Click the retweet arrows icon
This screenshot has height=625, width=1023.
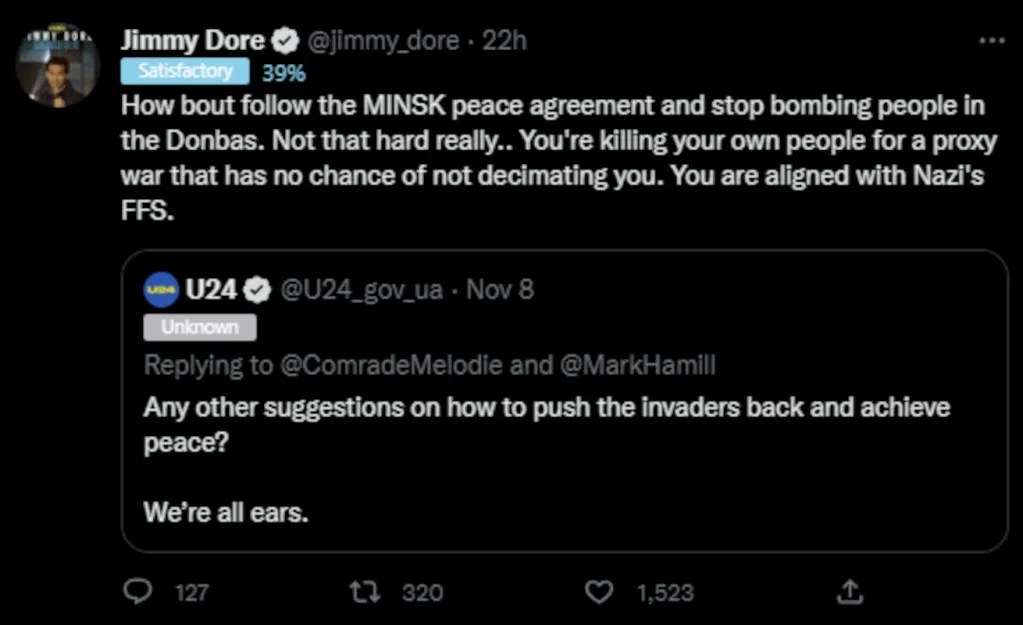(365, 592)
